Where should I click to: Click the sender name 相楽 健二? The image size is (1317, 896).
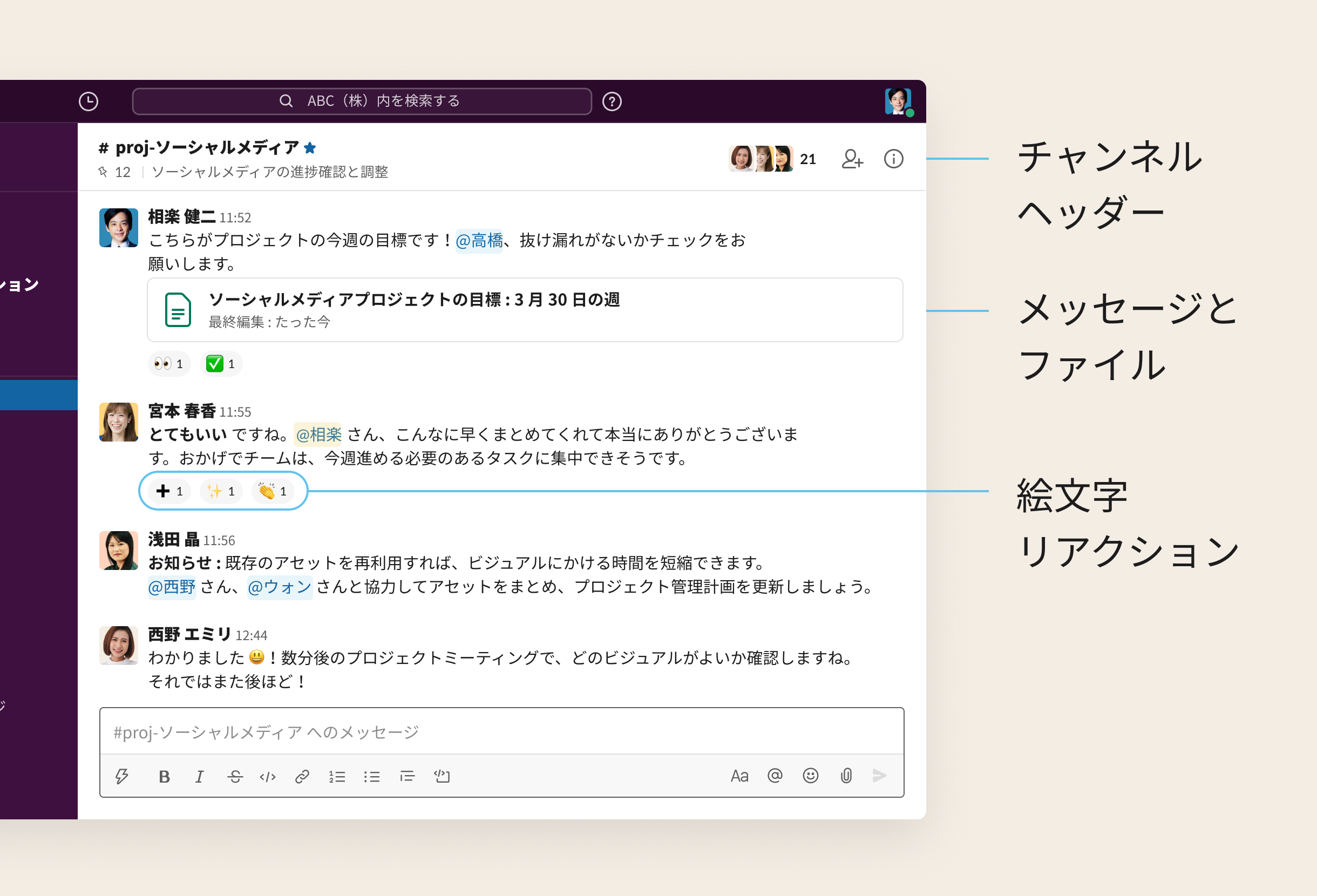(181, 216)
